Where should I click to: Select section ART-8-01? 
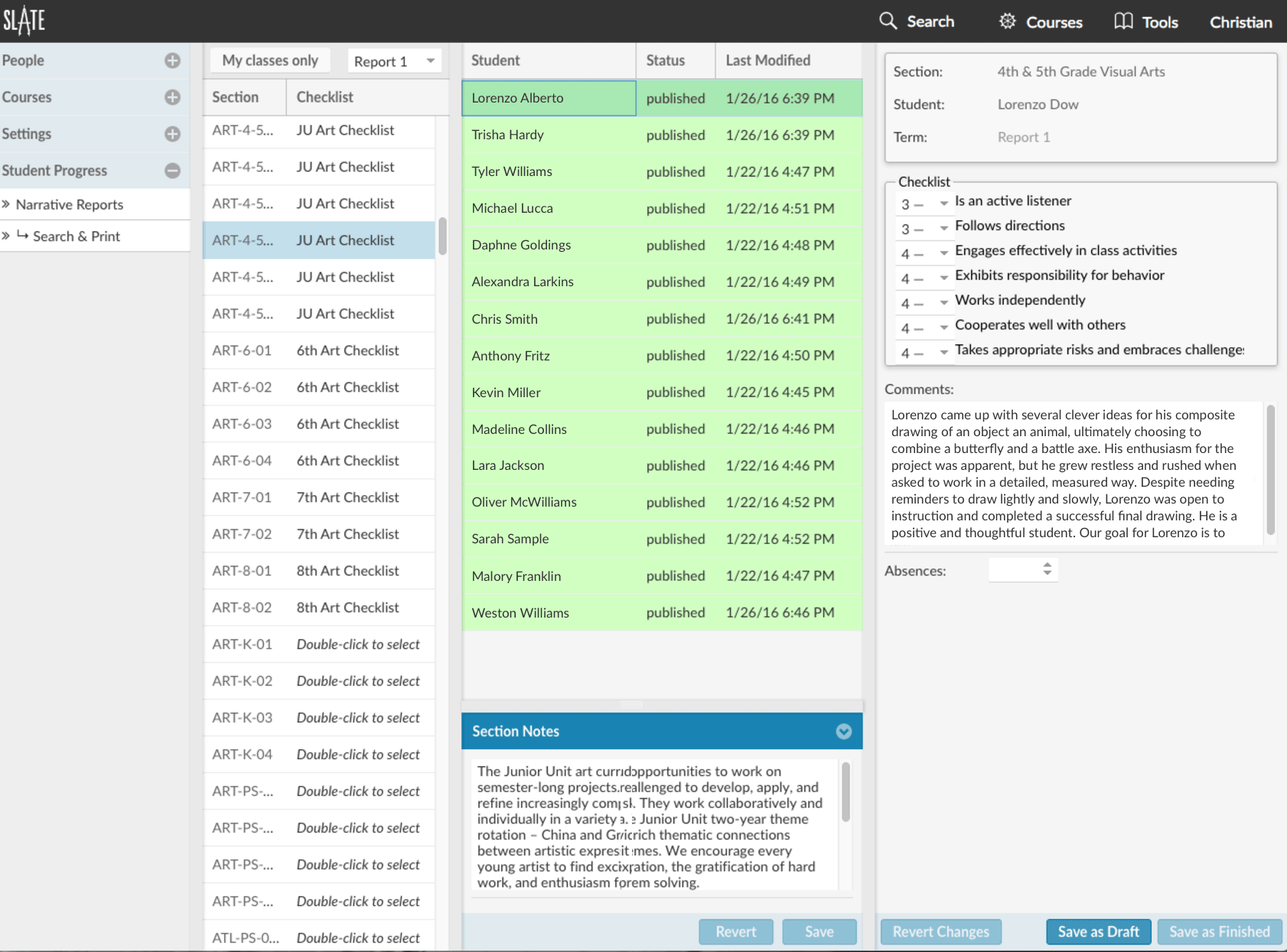point(319,571)
